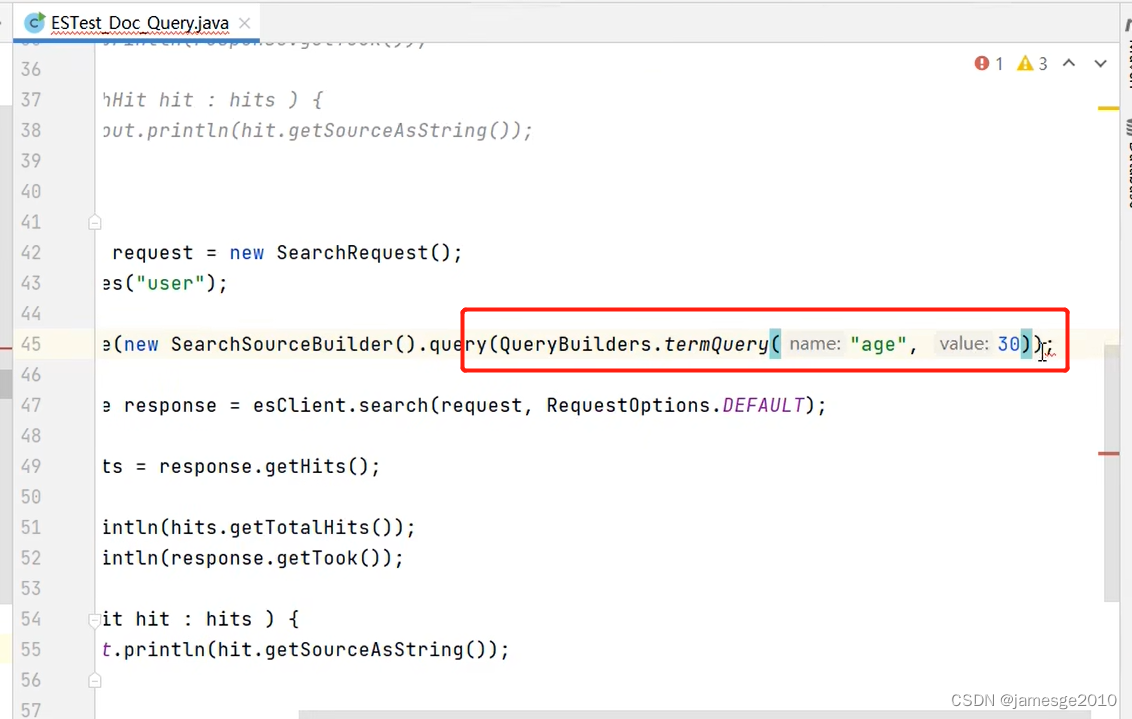Click on QueryBuilders class reference
This screenshot has width=1132, height=719.
pos(575,344)
